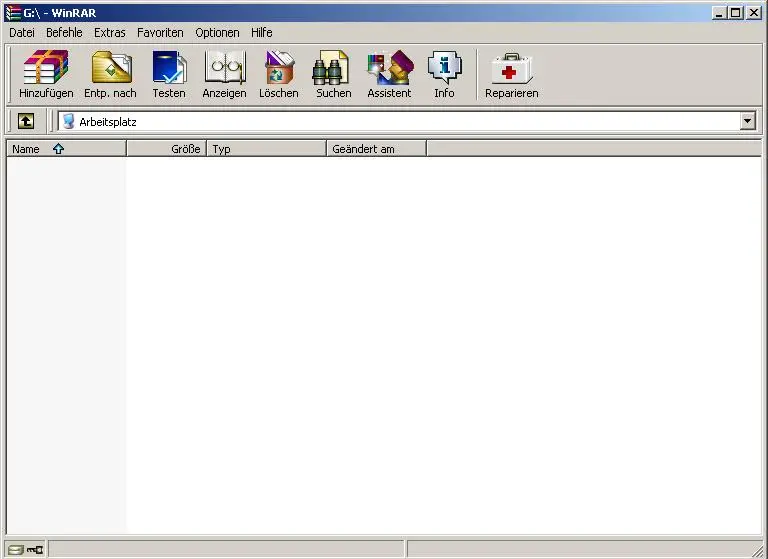Click the Reparieren first-aid icon
The width and height of the screenshot is (768, 559).
tap(512, 69)
